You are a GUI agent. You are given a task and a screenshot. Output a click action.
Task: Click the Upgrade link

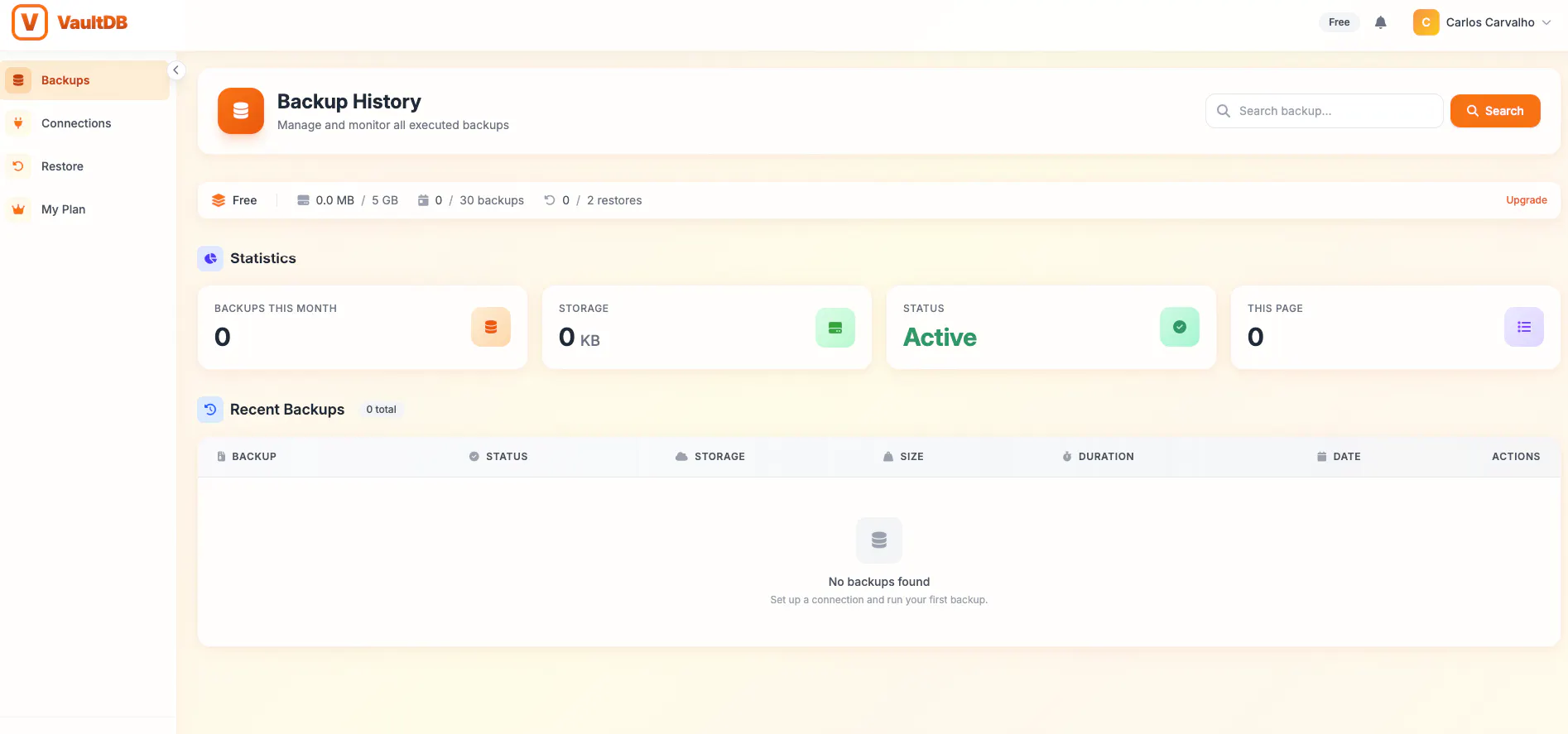(x=1527, y=200)
